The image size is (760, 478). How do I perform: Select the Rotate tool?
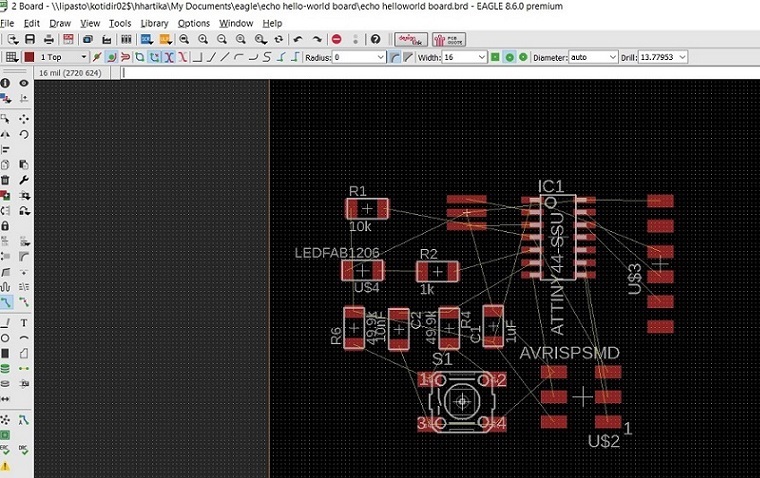pyautogui.click(x=24, y=134)
